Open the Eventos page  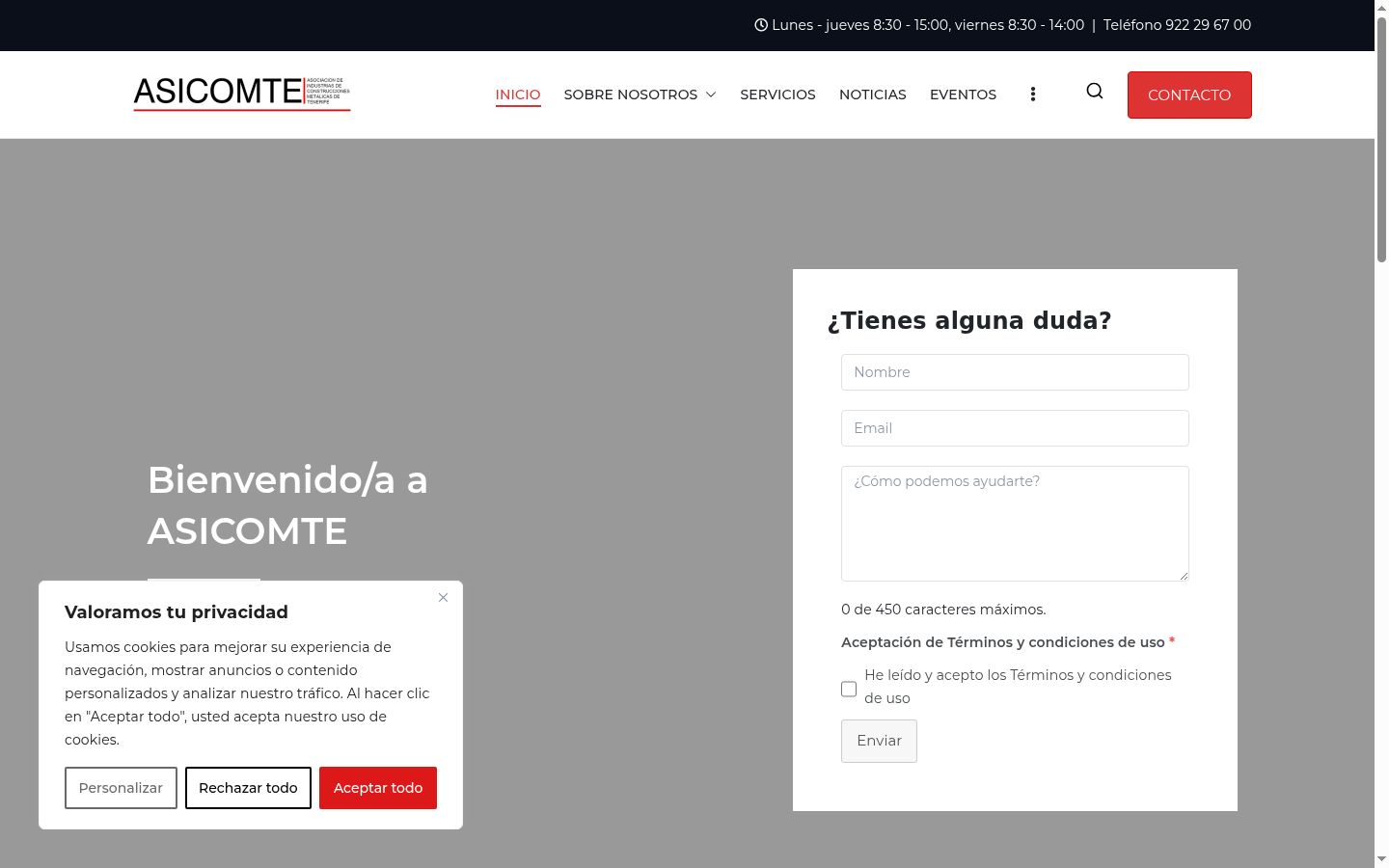(x=963, y=95)
